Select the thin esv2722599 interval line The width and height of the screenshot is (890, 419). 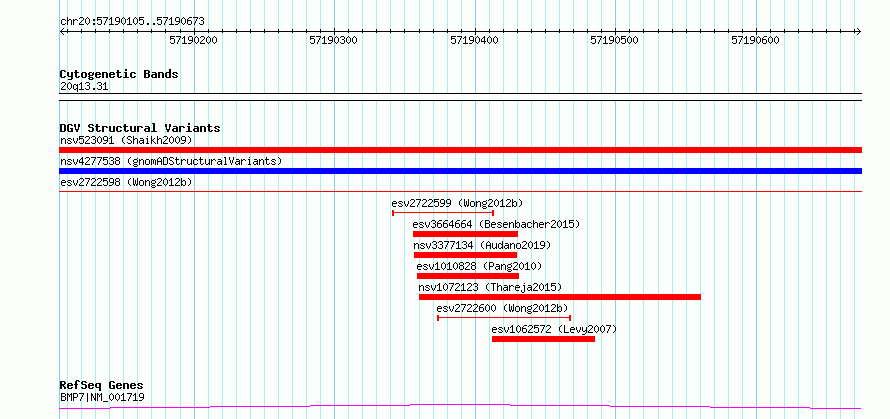click(443, 213)
